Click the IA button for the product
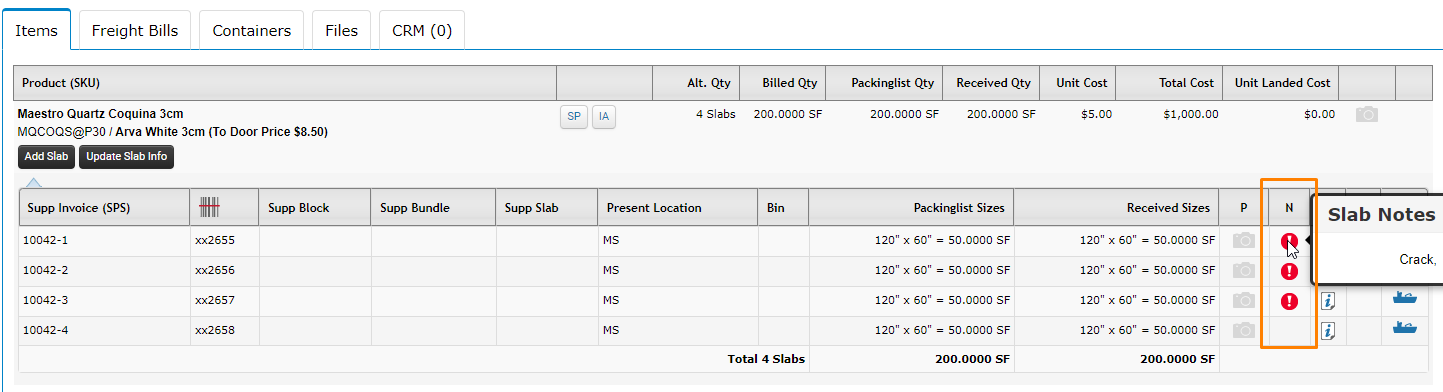This screenshot has width=1443, height=392. click(x=604, y=117)
